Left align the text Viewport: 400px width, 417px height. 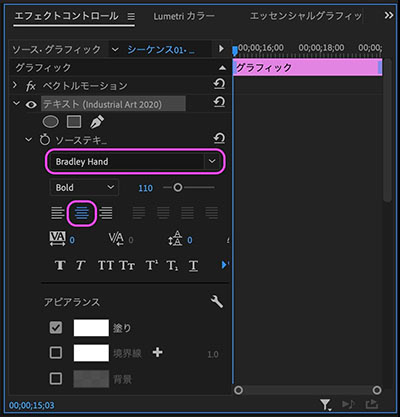(x=58, y=213)
